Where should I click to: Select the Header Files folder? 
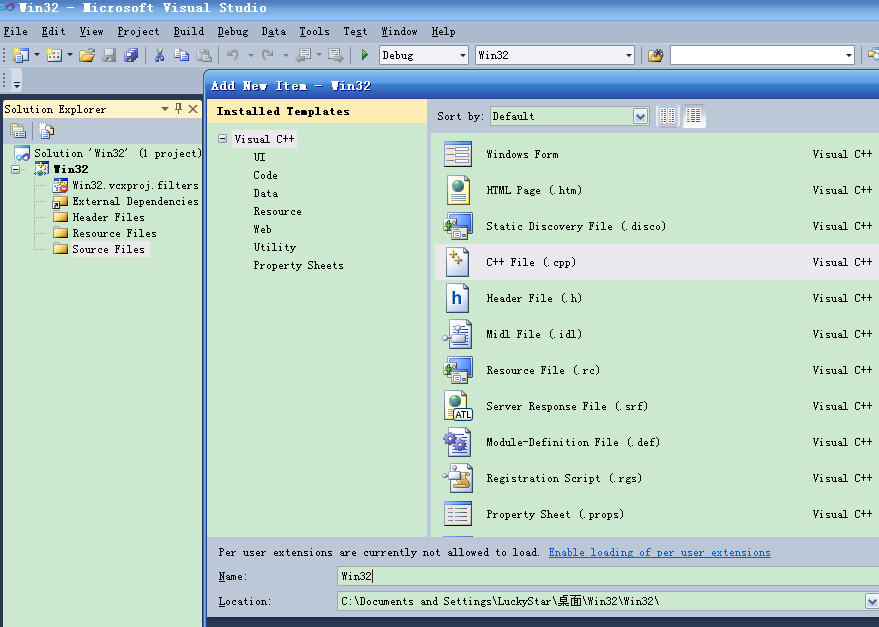pos(108,217)
